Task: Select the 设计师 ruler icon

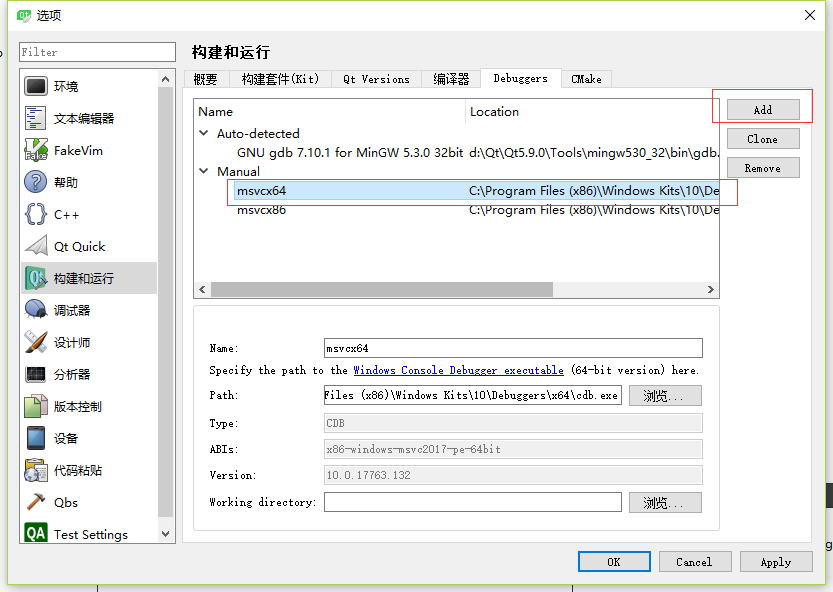Action: pyautogui.click(x=36, y=342)
